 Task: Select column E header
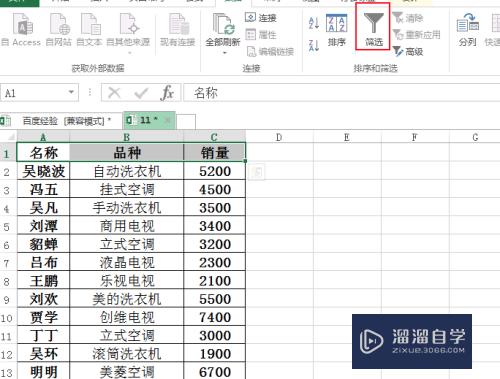point(347,137)
